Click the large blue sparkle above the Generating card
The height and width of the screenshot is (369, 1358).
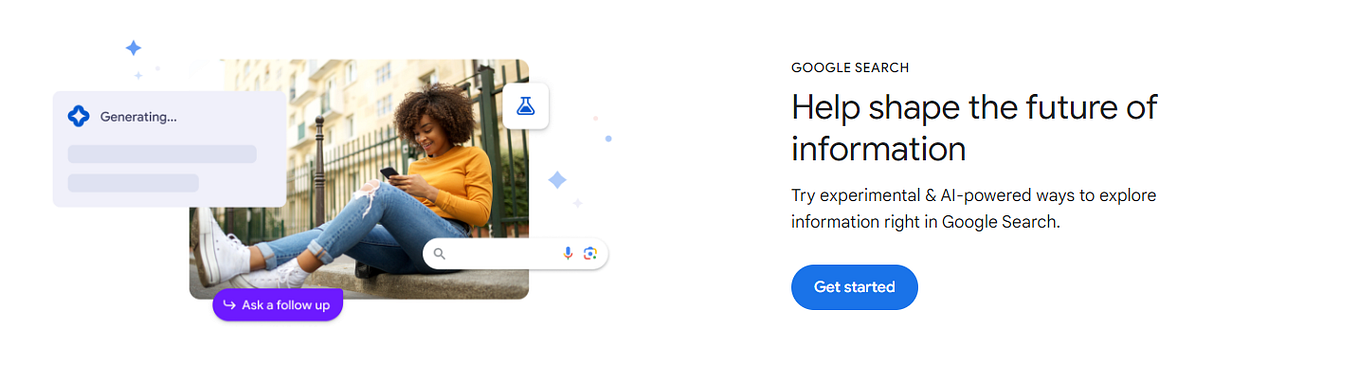pos(133,48)
